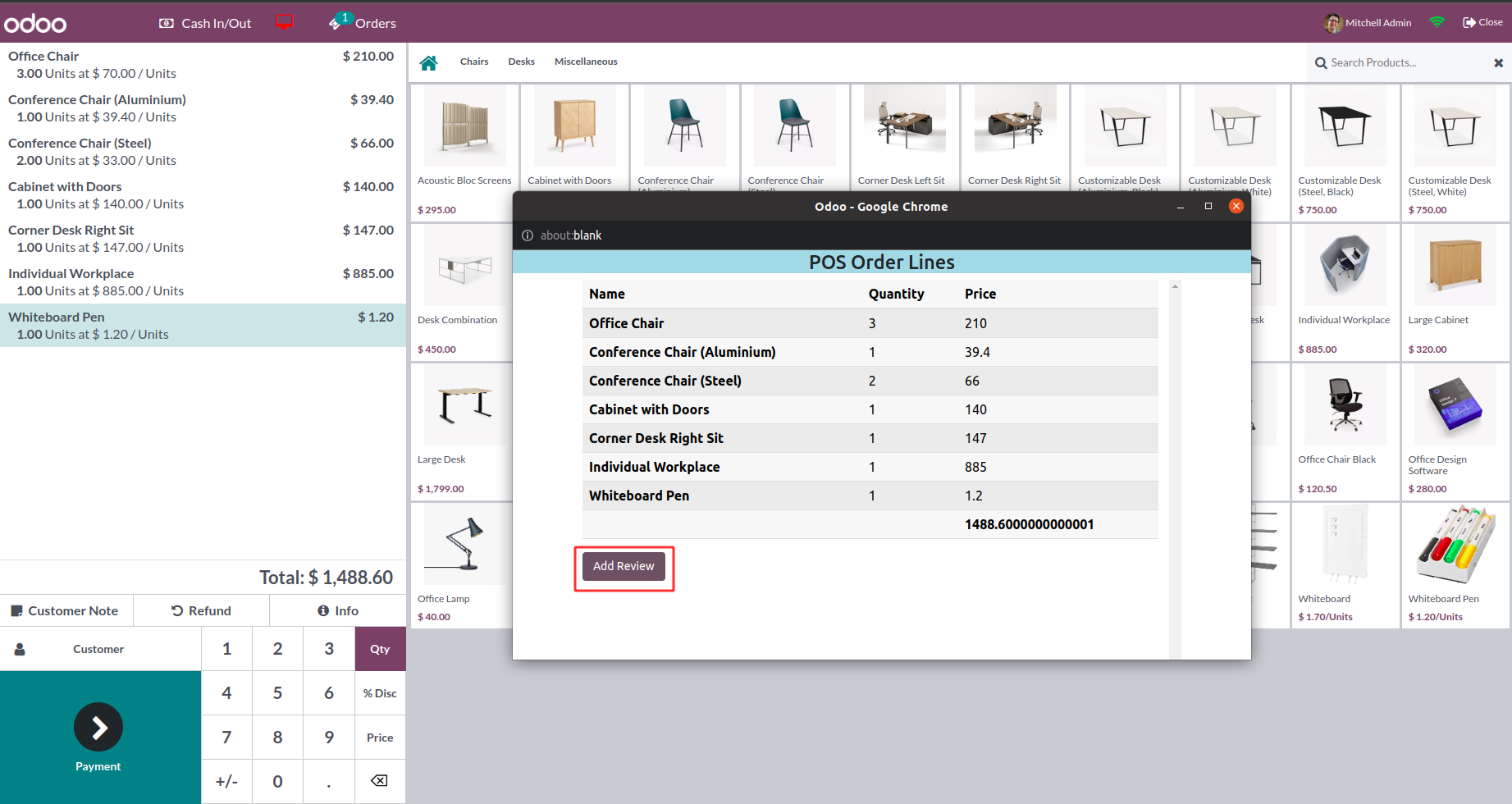Click the wifi connection status icon
Screen dimensions: 1512x804
(x=1437, y=22)
